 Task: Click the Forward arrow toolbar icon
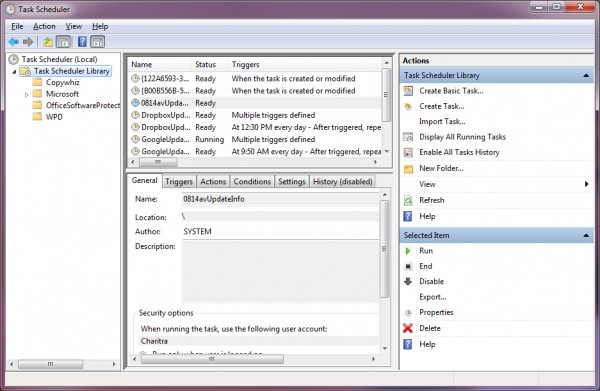pyautogui.click(x=28, y=42)
